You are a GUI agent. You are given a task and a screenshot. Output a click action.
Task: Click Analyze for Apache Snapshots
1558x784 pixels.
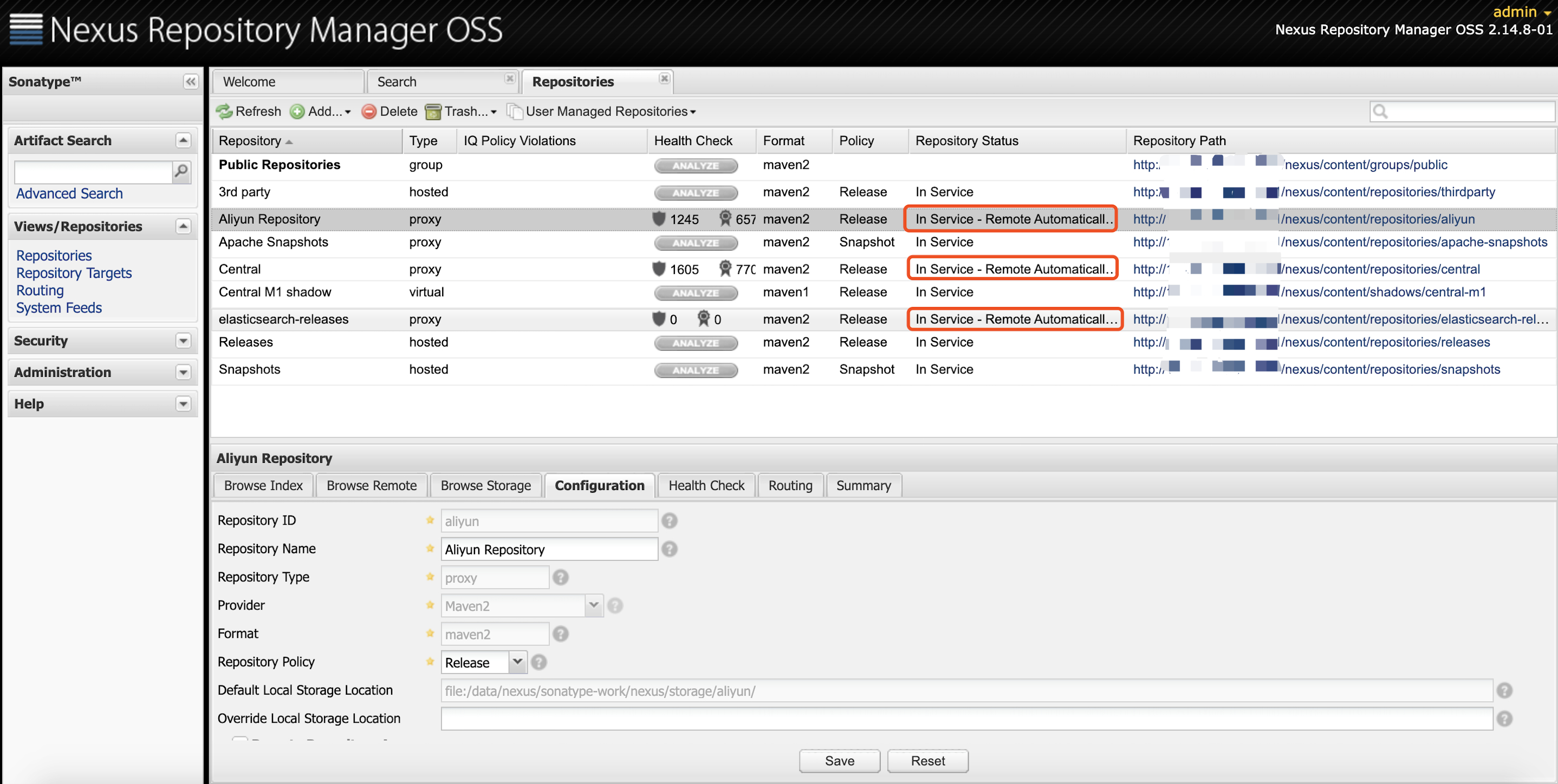pyautogui.click(x=696, y=243)
